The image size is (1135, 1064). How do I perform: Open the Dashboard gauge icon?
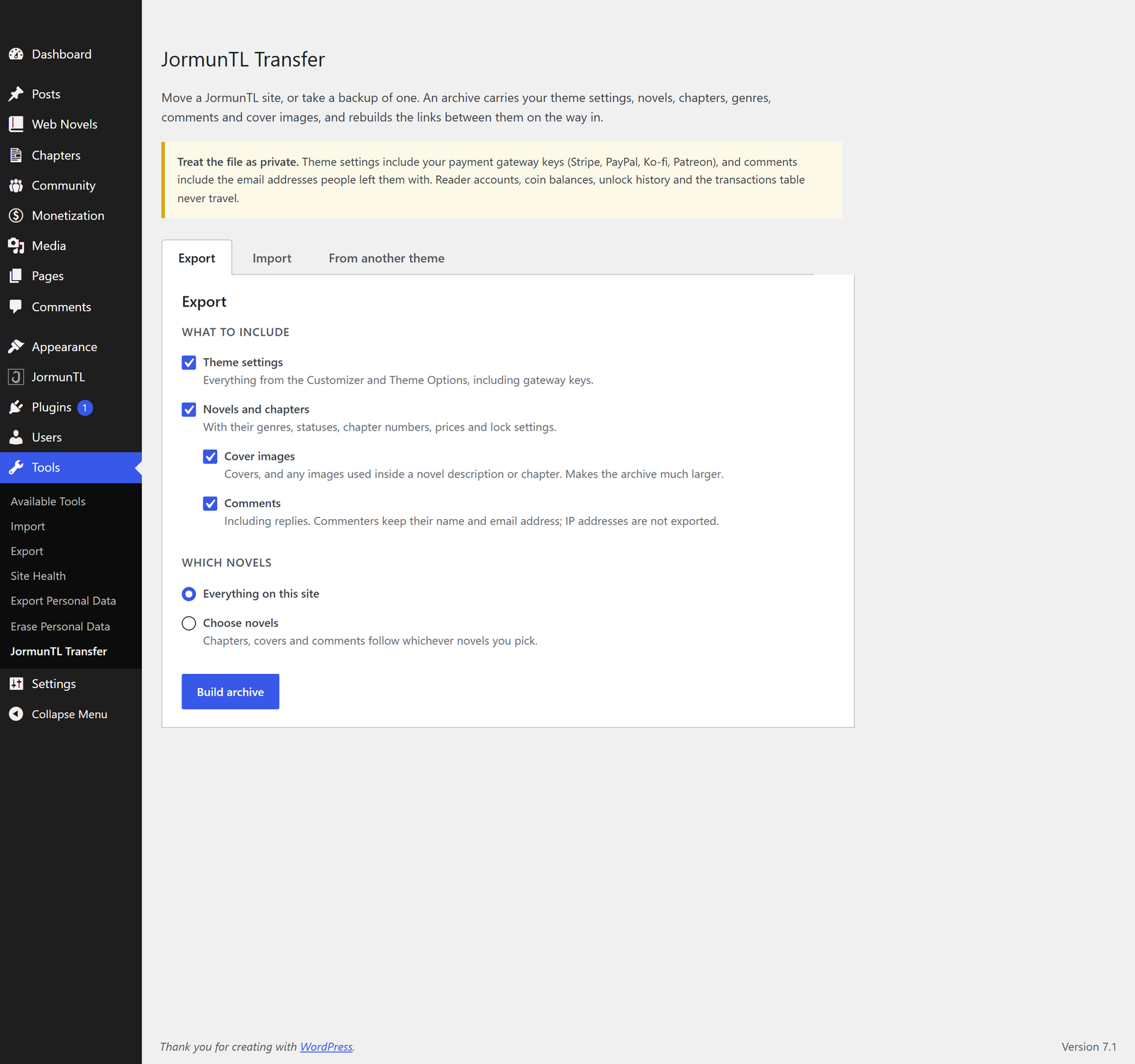point(16,54)
